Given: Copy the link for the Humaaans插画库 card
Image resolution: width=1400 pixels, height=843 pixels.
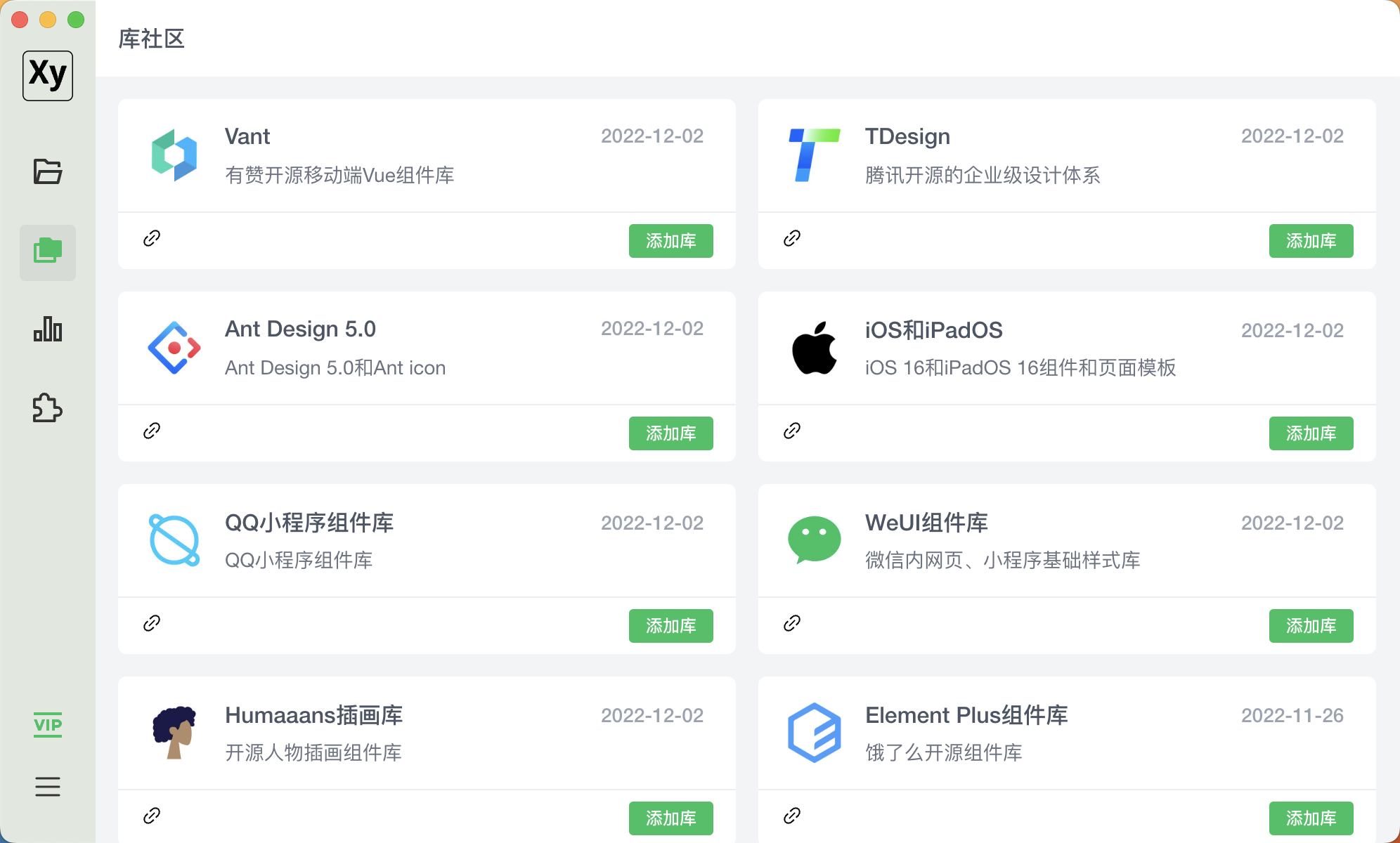Looking at the screenshot, I should (151, 816).
